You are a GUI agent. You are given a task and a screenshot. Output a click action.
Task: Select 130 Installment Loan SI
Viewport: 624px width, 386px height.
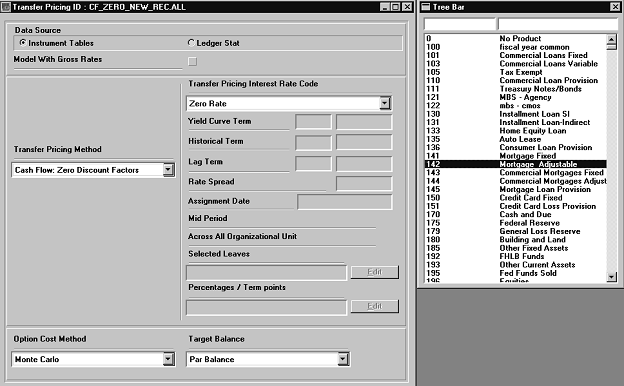click(x=516, y=114)
